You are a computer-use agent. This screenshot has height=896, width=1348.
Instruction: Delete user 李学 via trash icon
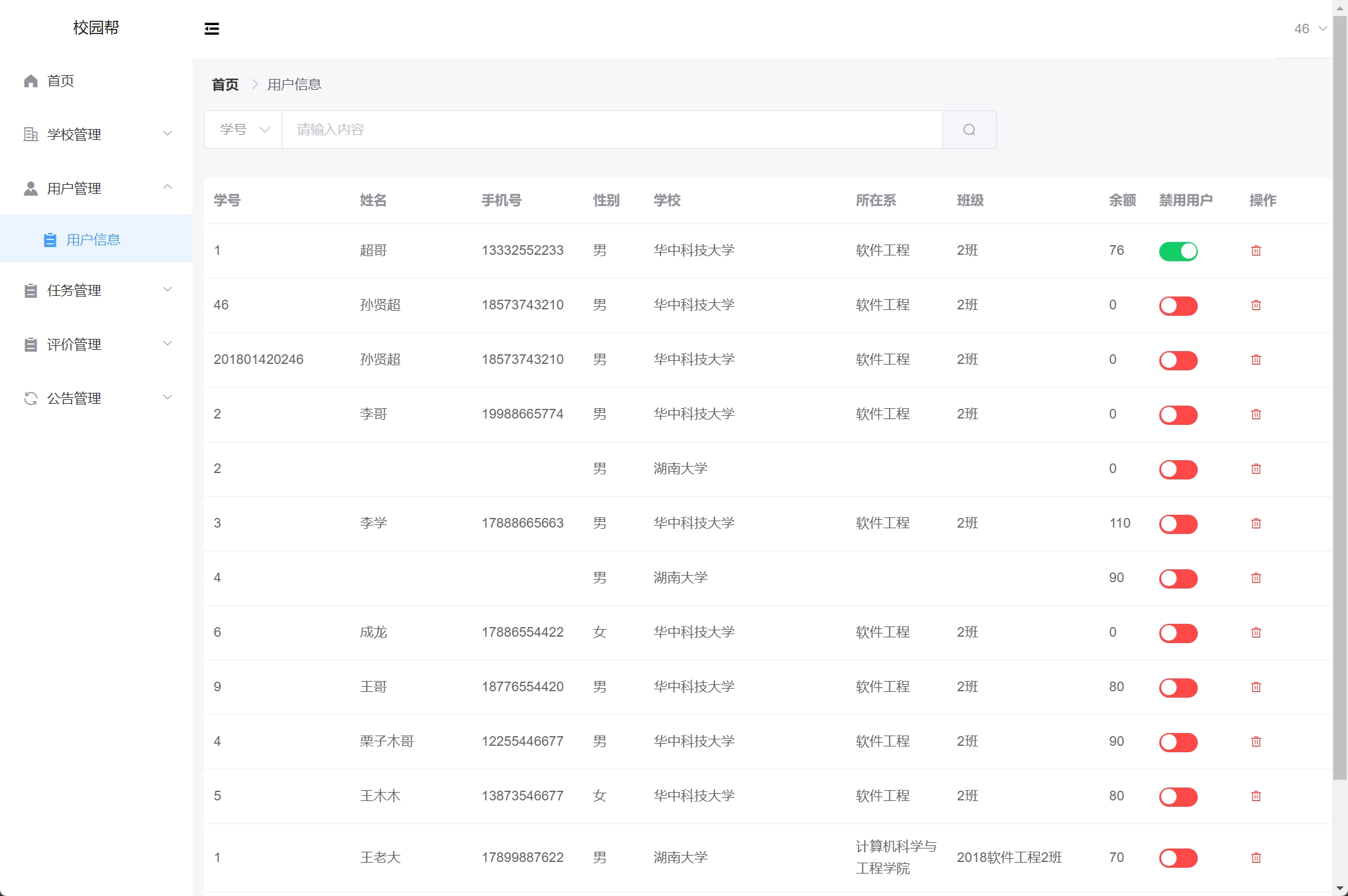(x=1256, y=523)
